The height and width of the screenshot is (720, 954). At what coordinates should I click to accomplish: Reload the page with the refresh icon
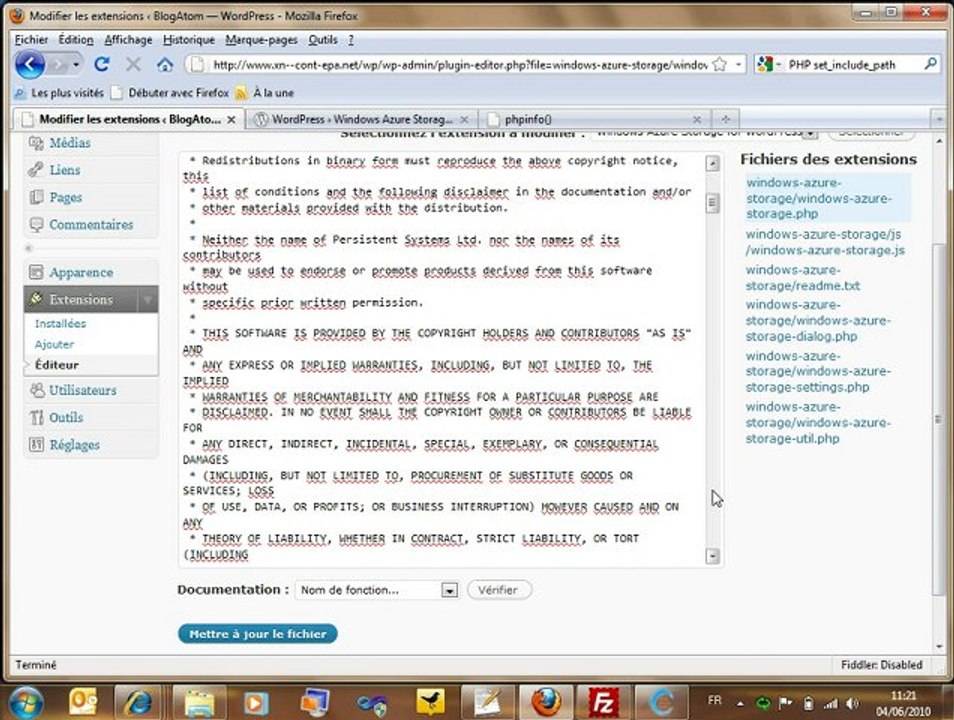point(102,64)
